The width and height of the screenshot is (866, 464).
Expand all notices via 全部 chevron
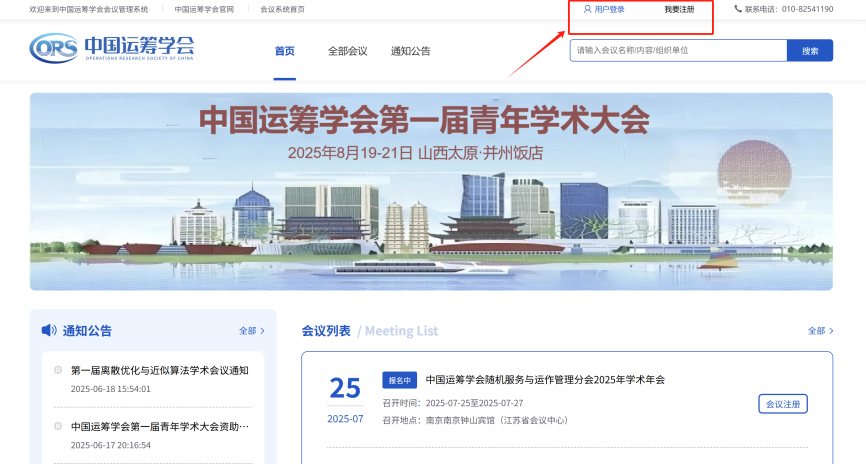point(252,331)
